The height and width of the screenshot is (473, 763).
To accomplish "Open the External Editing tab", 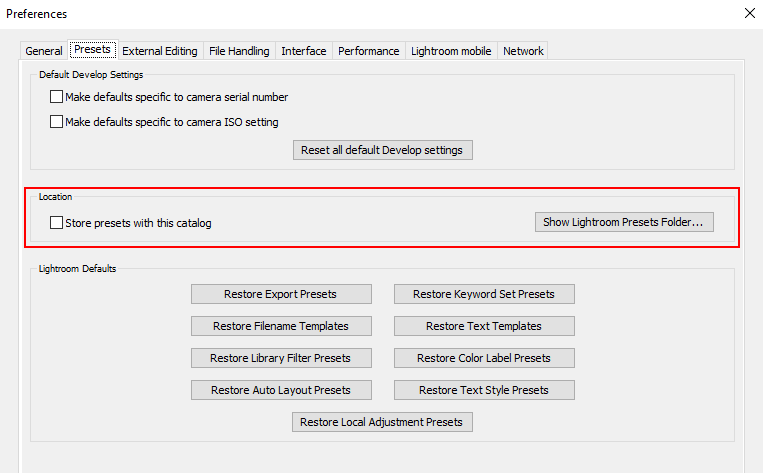I will [x=160, y=51].
